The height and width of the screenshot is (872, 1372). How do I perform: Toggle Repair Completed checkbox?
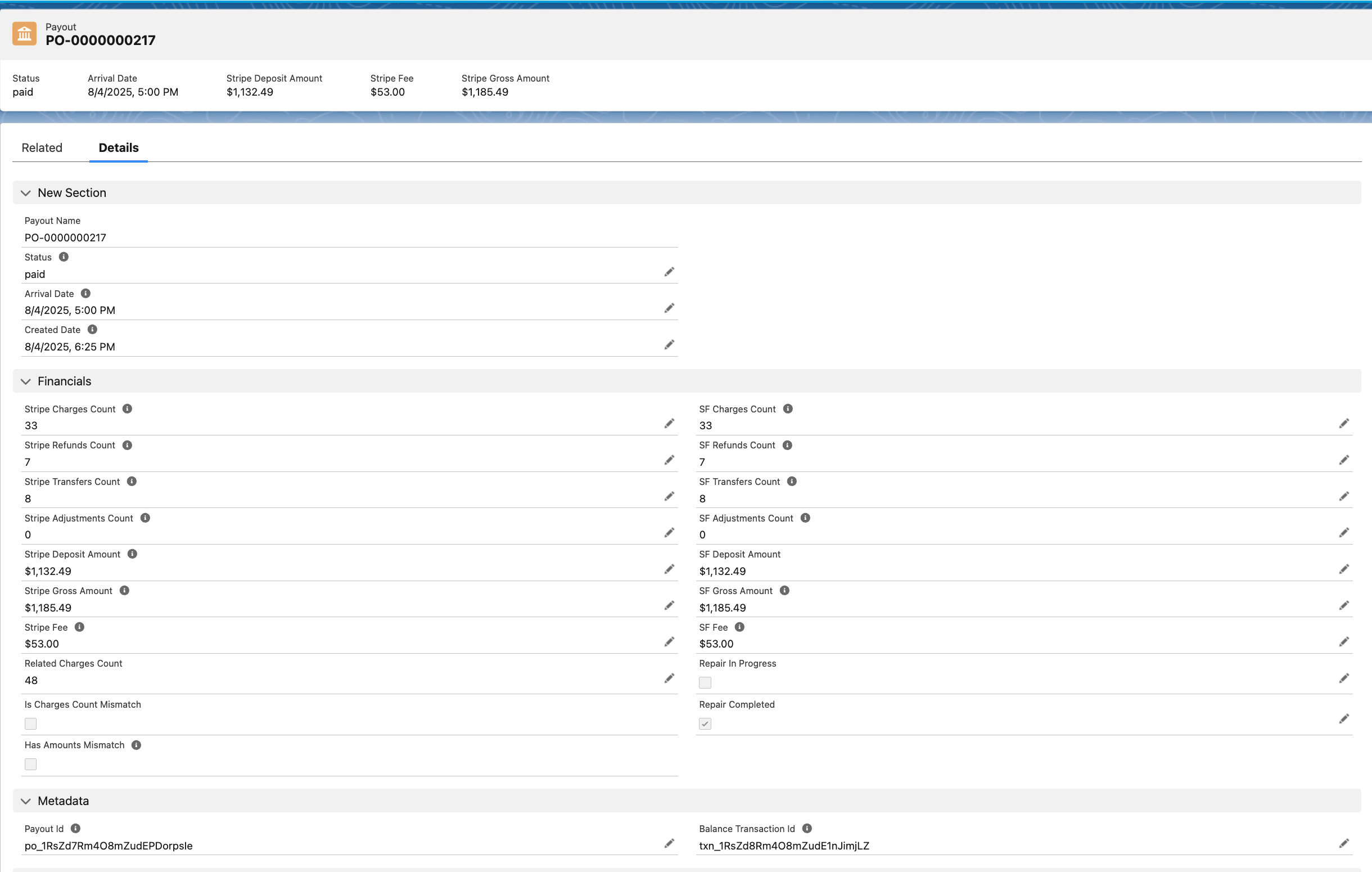(705, 724)
